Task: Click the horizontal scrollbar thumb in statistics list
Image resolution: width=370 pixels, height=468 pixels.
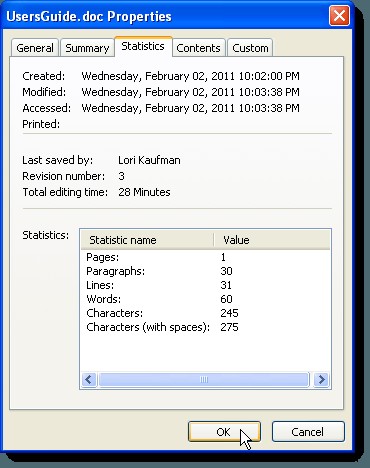Action: [204, 379]
